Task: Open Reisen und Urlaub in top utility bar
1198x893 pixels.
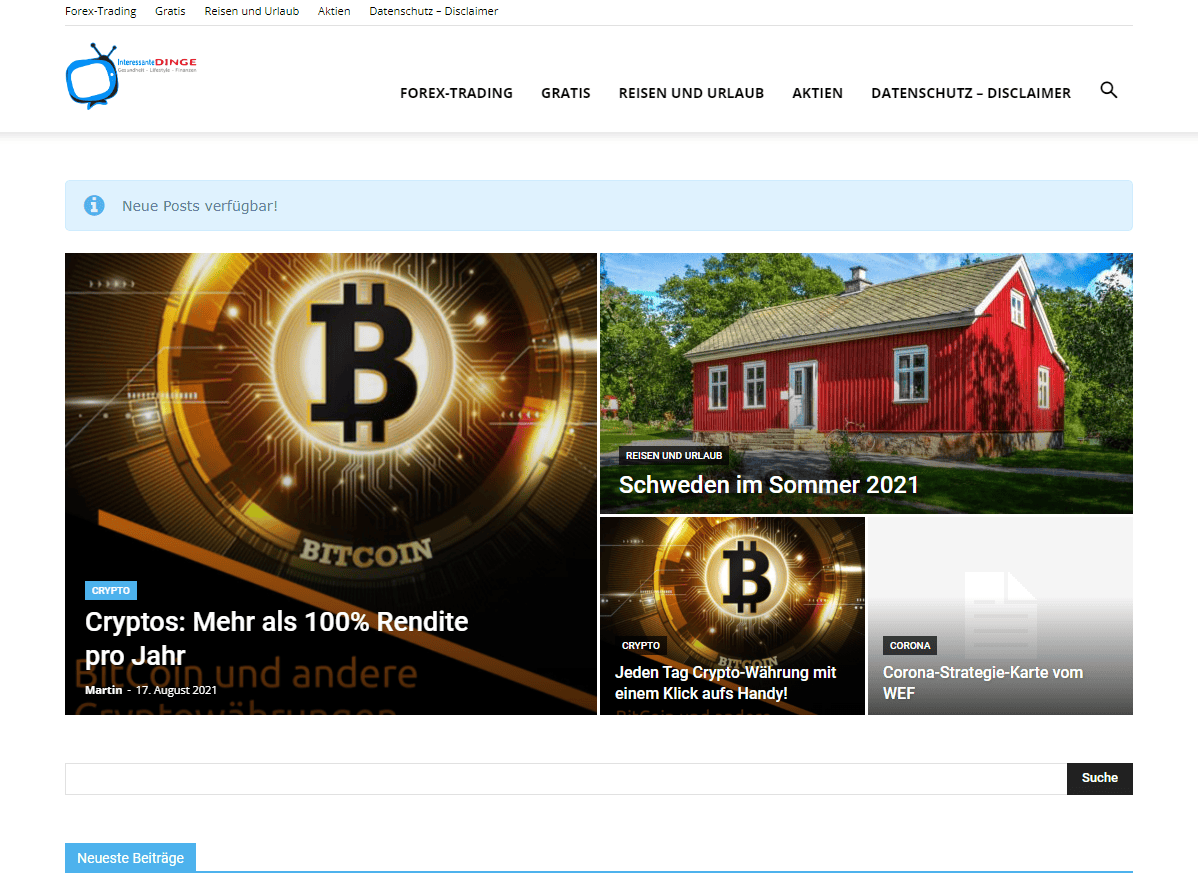Action: click(252, 11)
